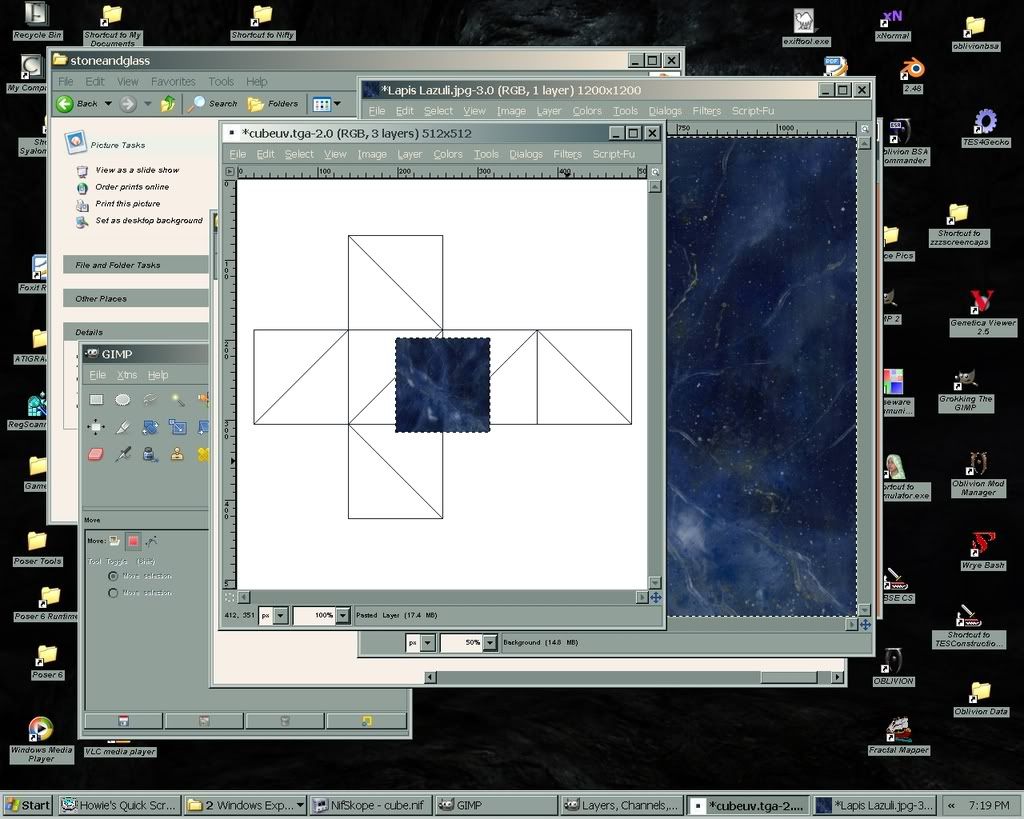Viewport: 1024px width, 819px height.
Task: Open the 100% zoom dropdown in cubeuv window
Action: pos(343,616)
